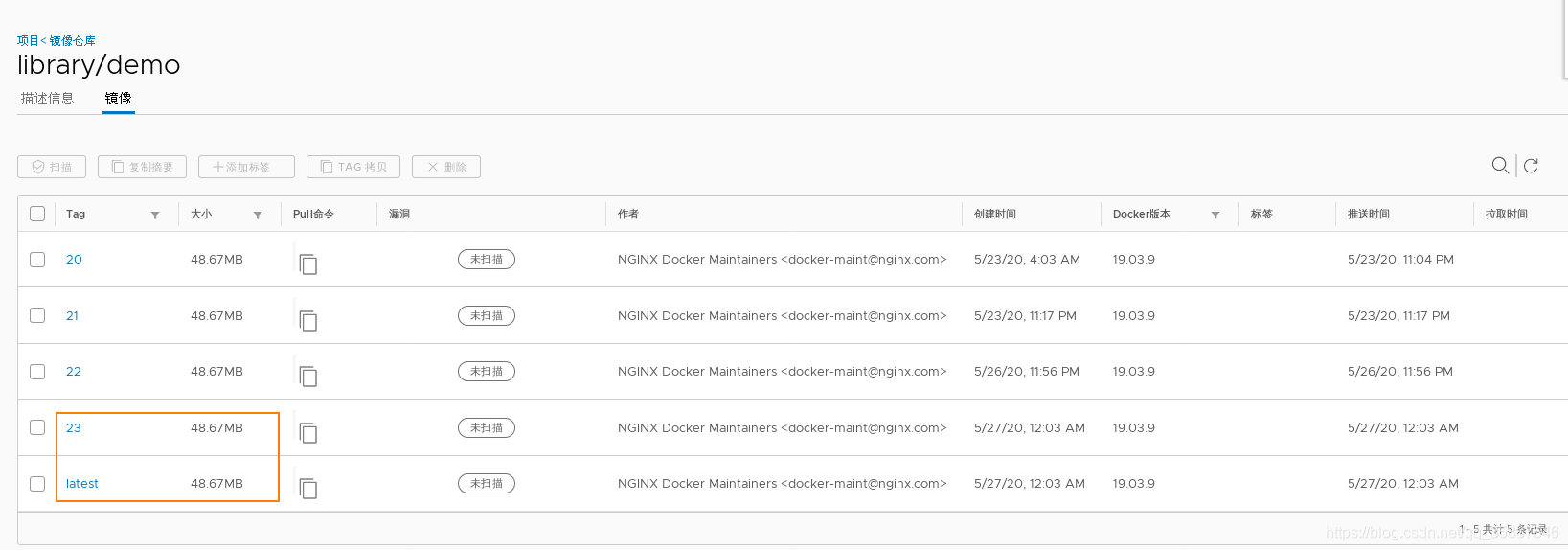Open tag 21 details
The width and height of the screenshot is (1568, 550).
click(72, 315)
